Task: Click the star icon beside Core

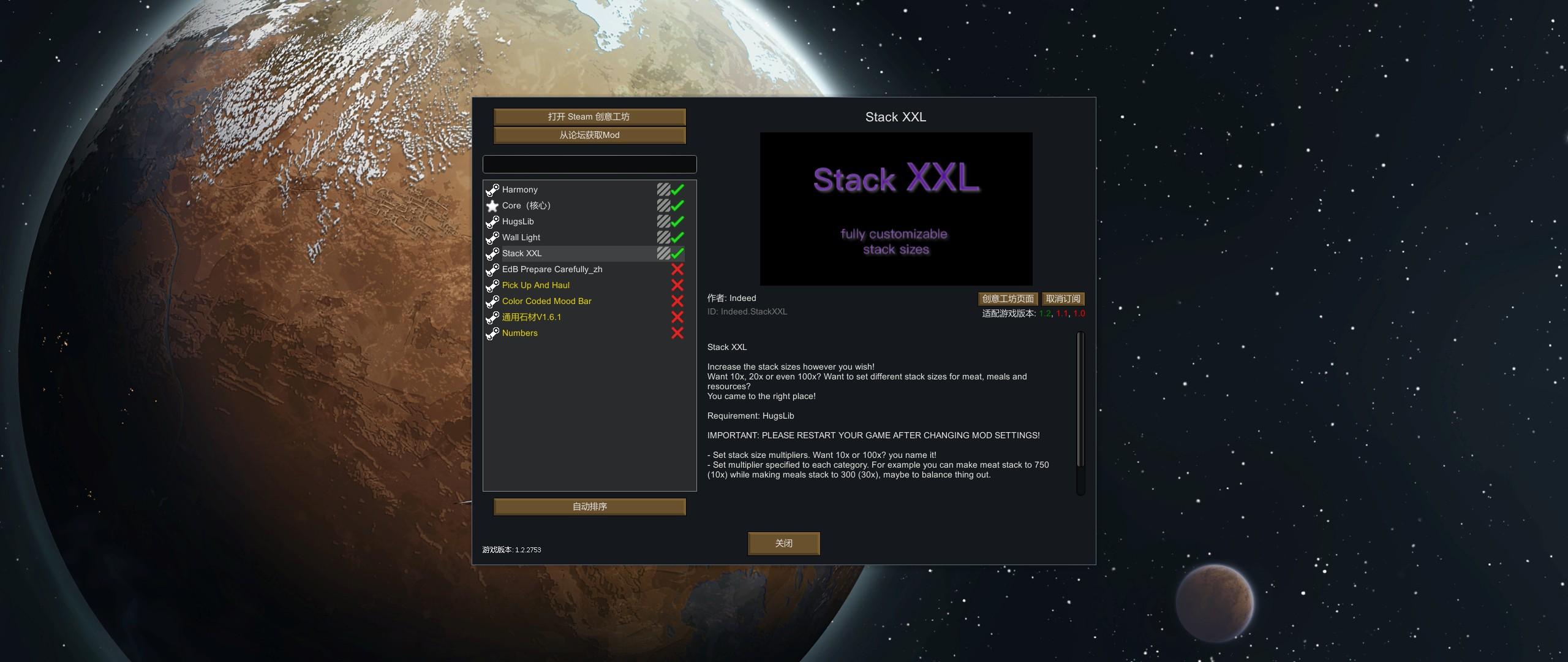Action: click(x=492, y=206)
